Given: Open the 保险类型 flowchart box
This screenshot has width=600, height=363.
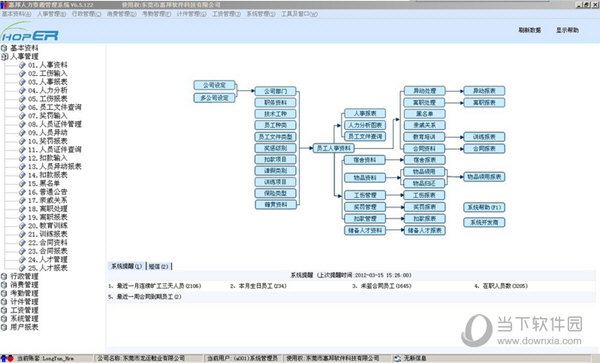Looking at the screenshot, I should [276, 193].
